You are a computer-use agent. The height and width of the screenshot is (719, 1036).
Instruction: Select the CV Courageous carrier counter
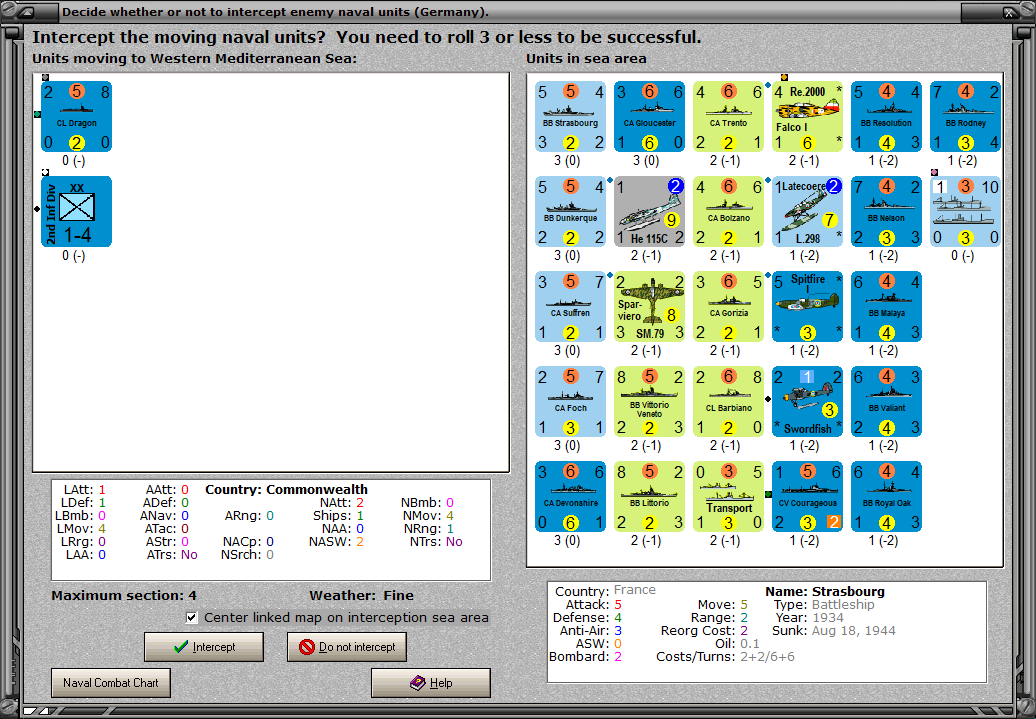[x=807, y=495]
